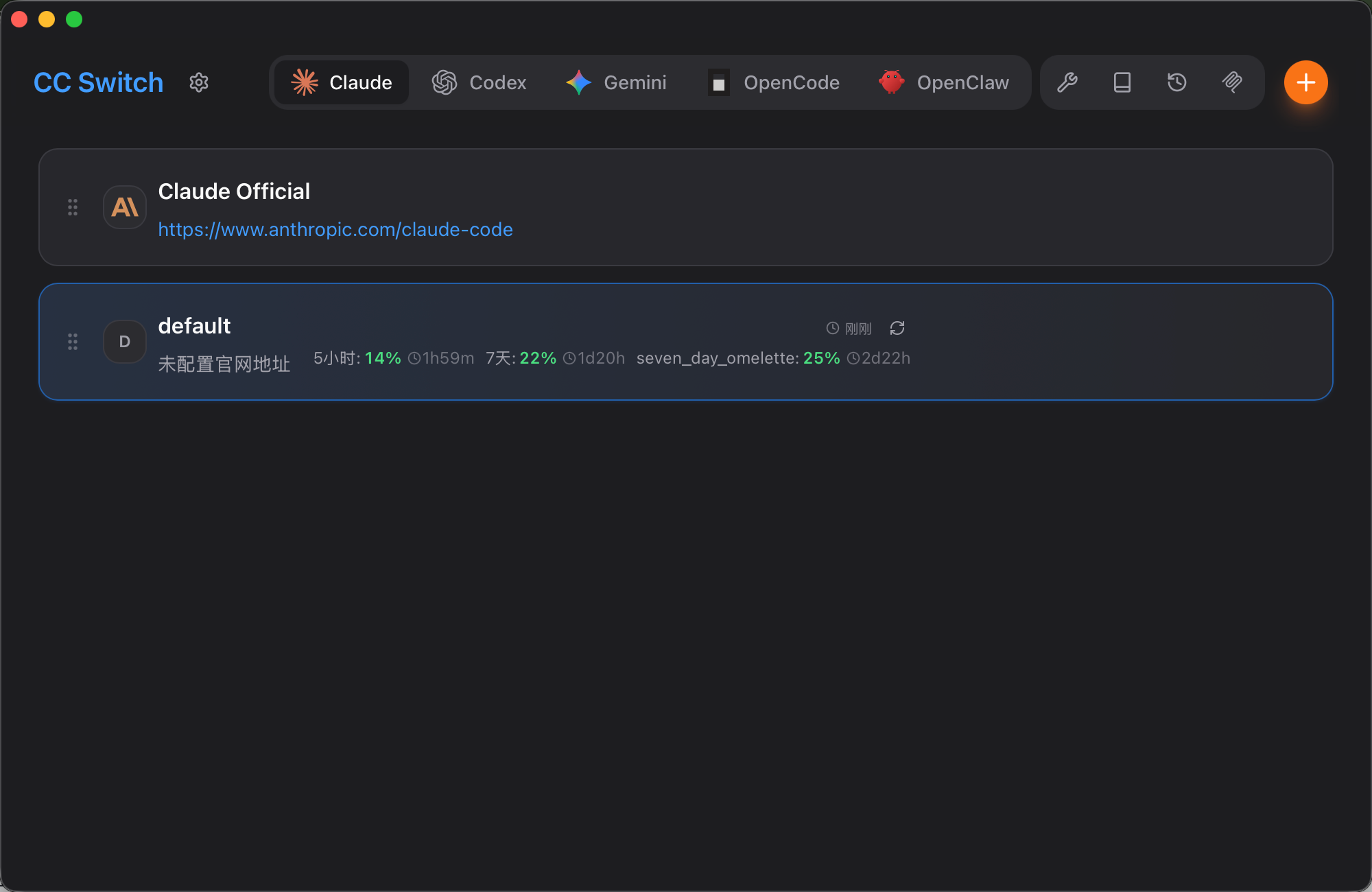1372x892 pixels.
Task: Switch to the Gemini tab
Action: pos(616,82)
